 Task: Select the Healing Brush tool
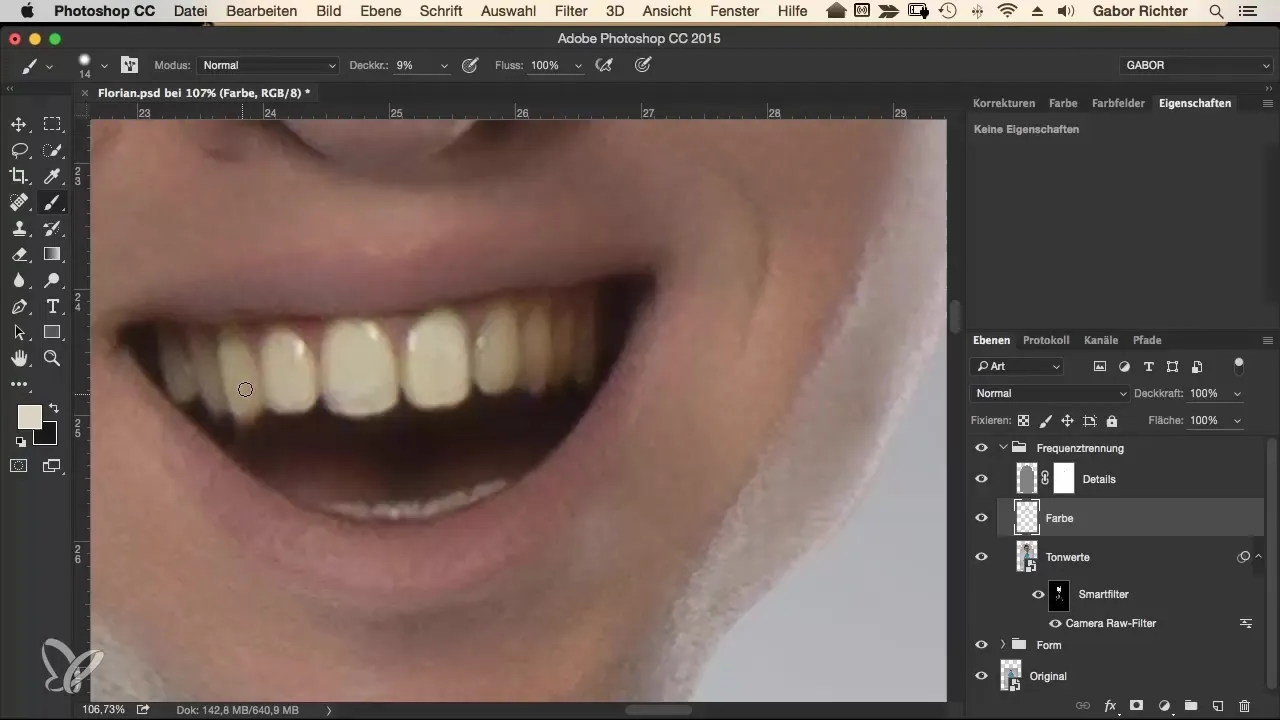[x=19, y=203]
